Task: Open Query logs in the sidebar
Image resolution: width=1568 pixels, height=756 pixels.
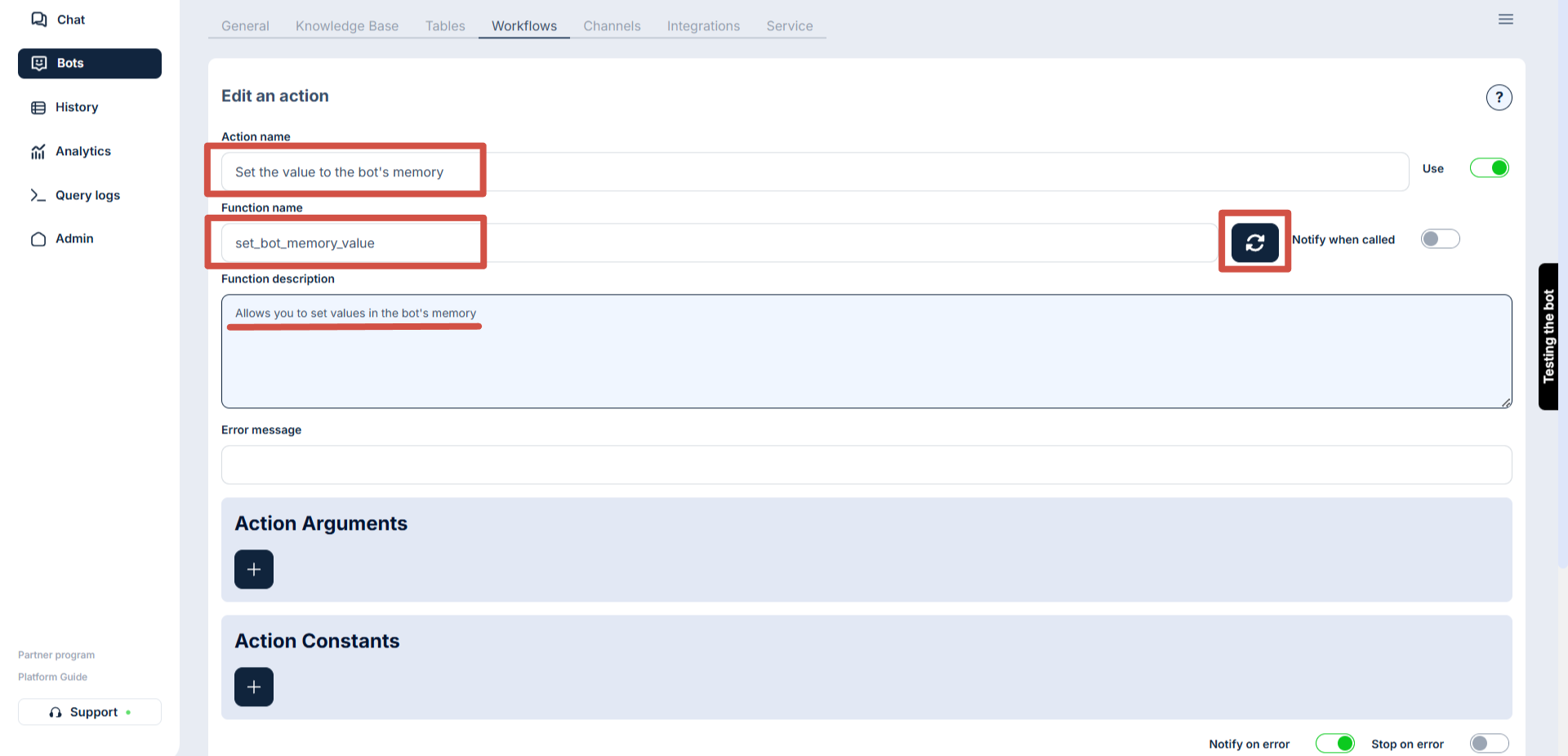Action: tap(87, 195)
